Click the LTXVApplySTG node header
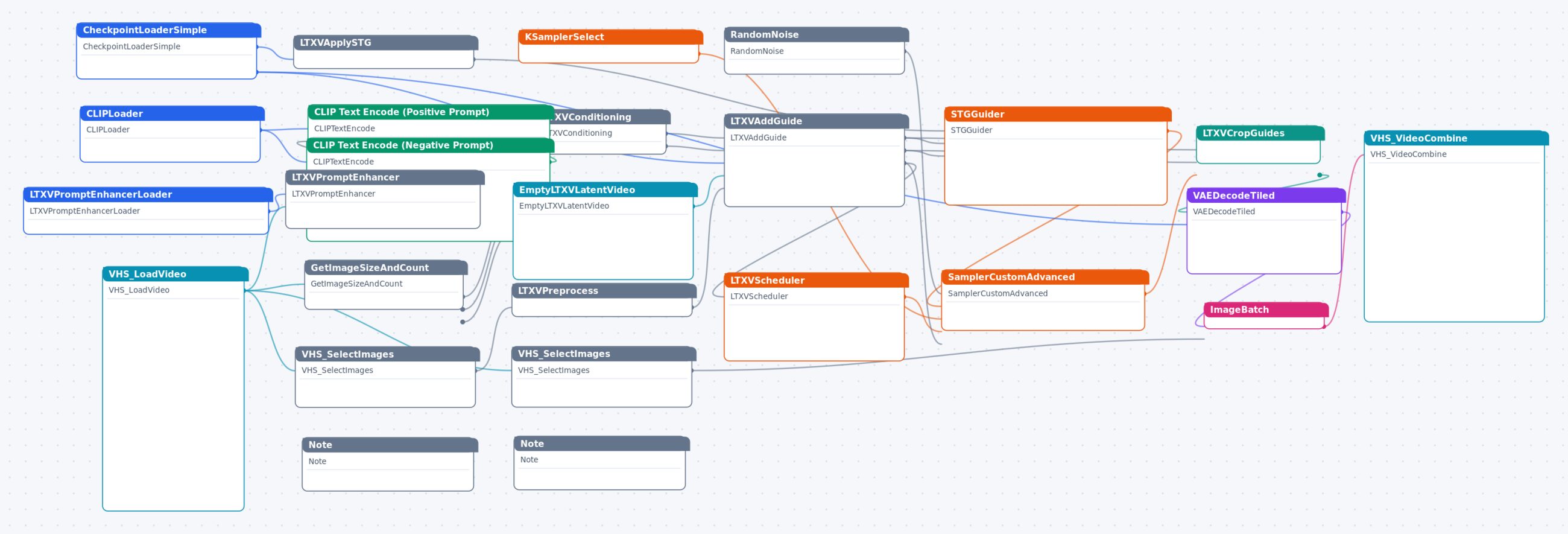 tap(385, 43)
